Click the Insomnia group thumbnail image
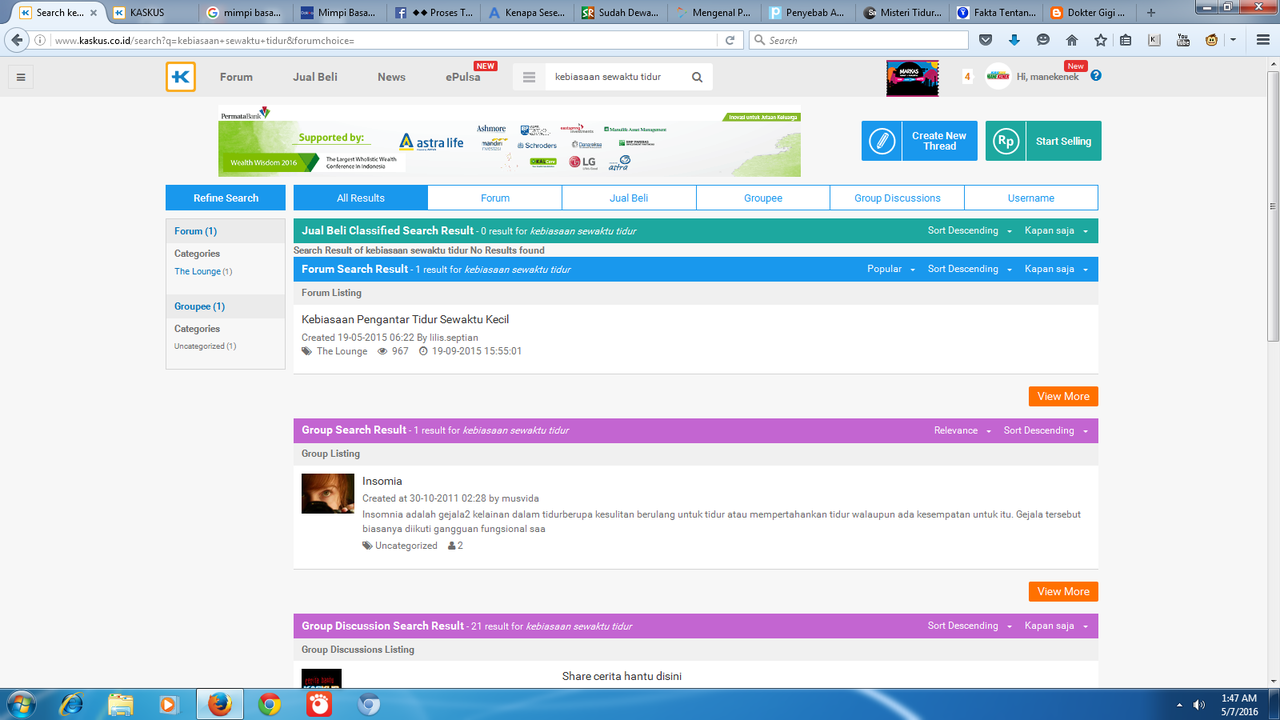 328,494
